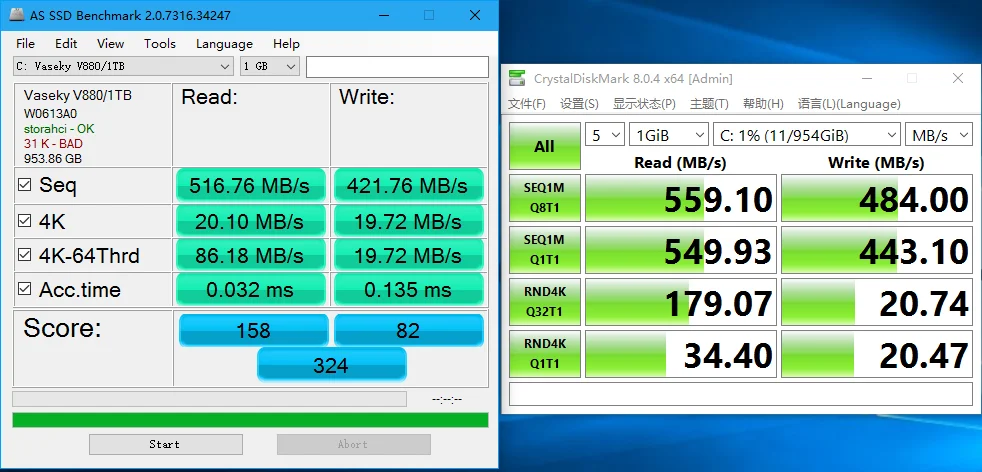The width and height of the screenshot is (982, 472).
Task: Open the Edit menu in AS SSD Benchmark
Action: [66, 44]
